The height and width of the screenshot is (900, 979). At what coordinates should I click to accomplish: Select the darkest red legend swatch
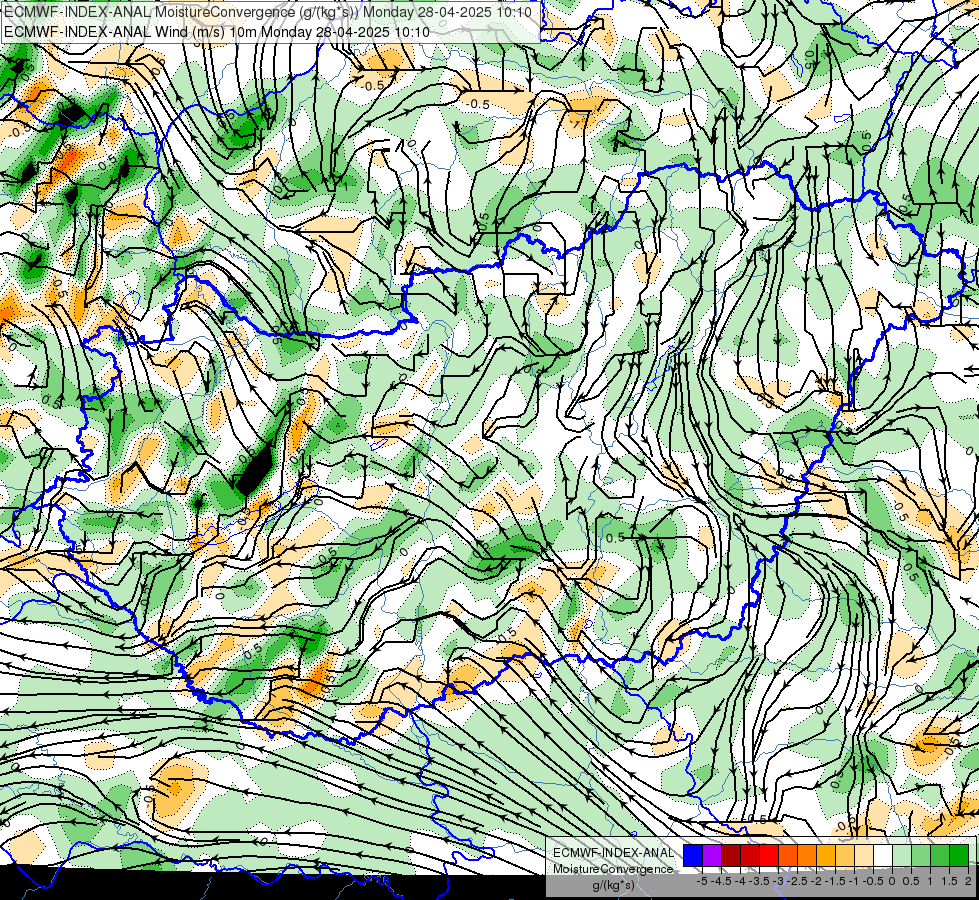731,855
